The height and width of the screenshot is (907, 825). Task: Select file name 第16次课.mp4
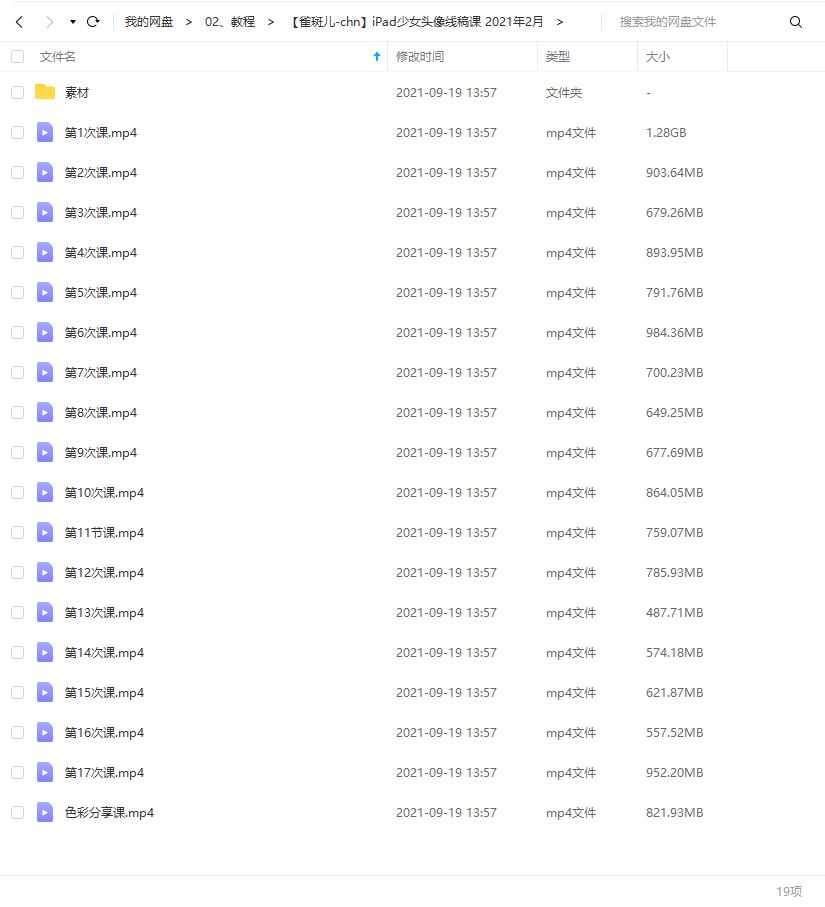[104, 732]
